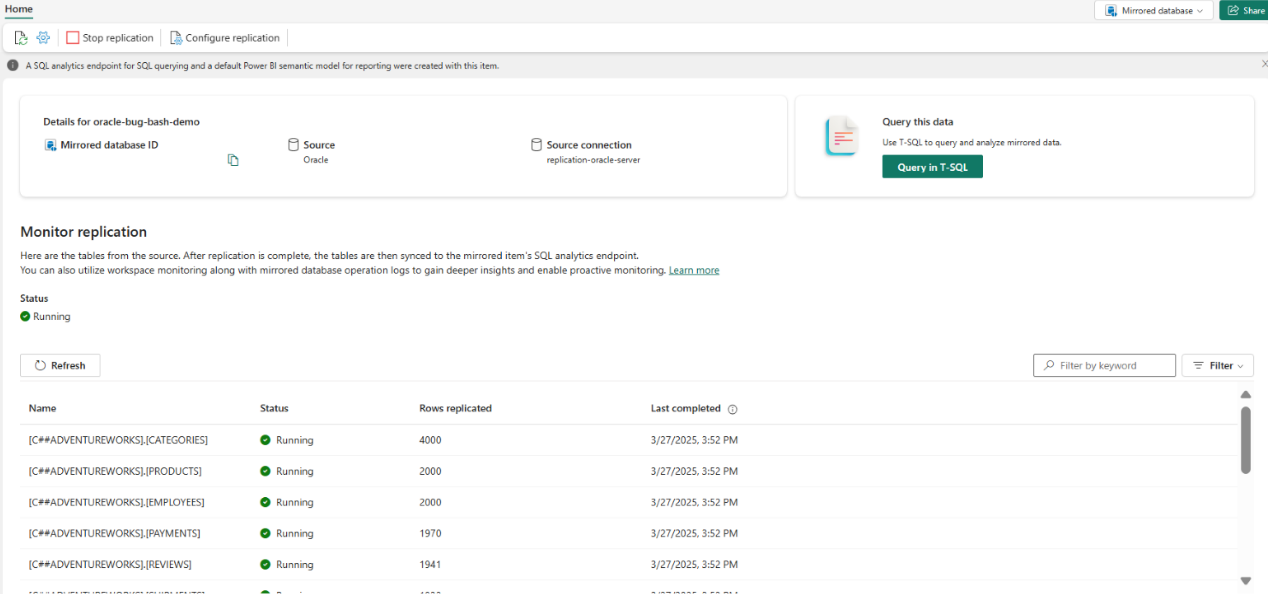
Task: Click the info icon beside Last completed
Action: coord(733,409)
